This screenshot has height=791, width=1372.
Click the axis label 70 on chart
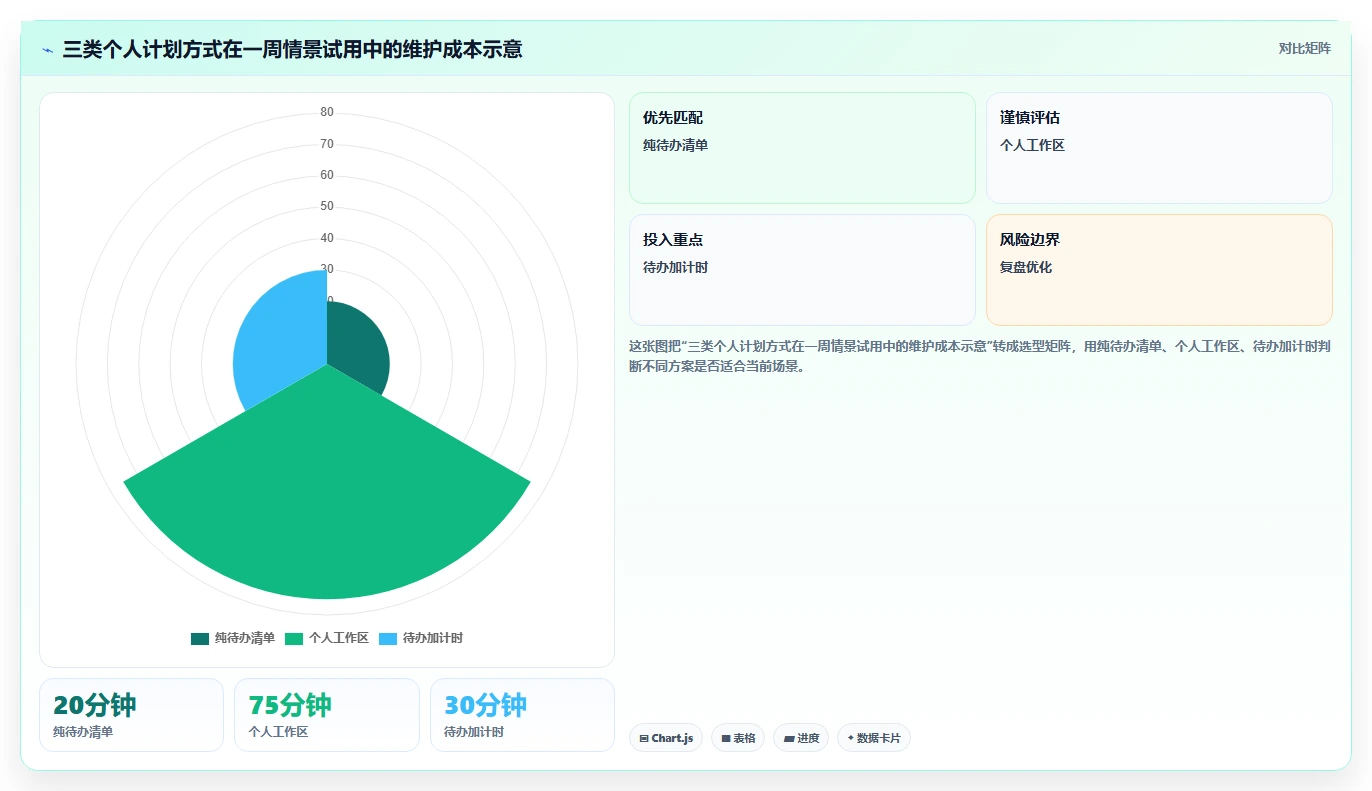[x=327, y=144]
